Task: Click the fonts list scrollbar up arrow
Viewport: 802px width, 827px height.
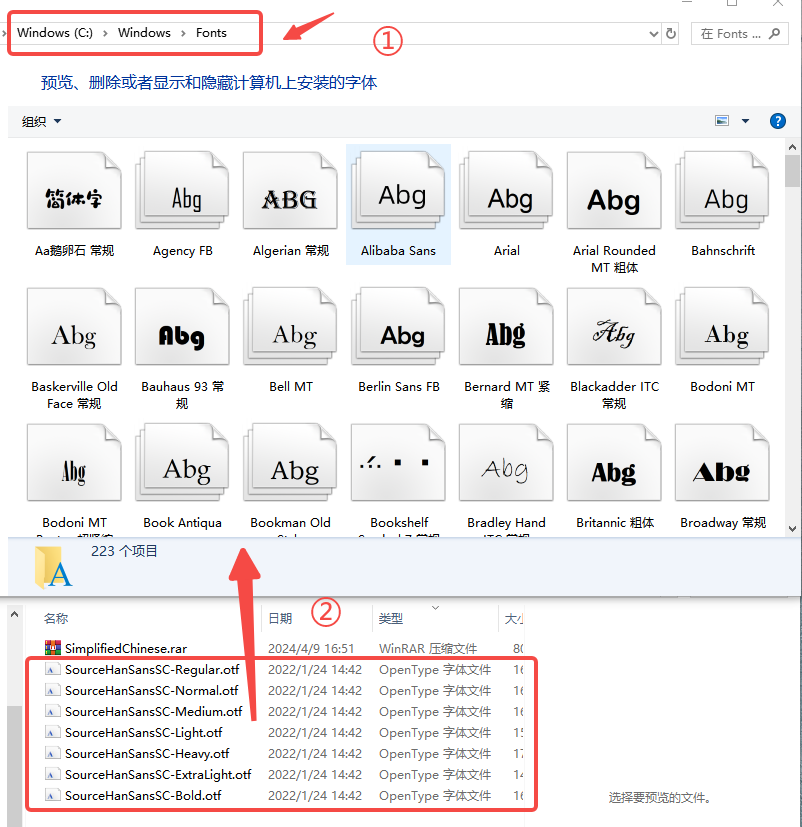Action: pyautogui.click(x=792, y=147)
